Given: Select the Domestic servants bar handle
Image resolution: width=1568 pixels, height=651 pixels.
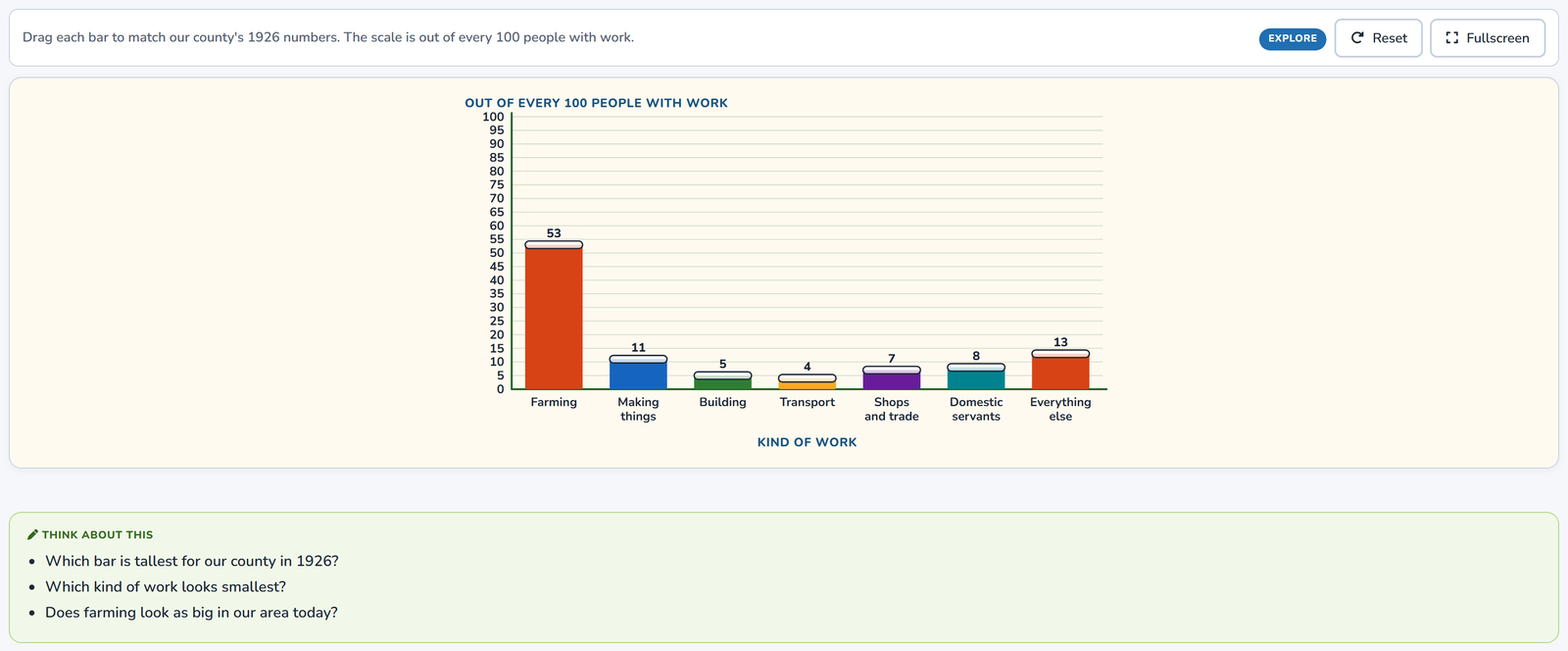Looking at the screenshot, I should tap(976, 368).
